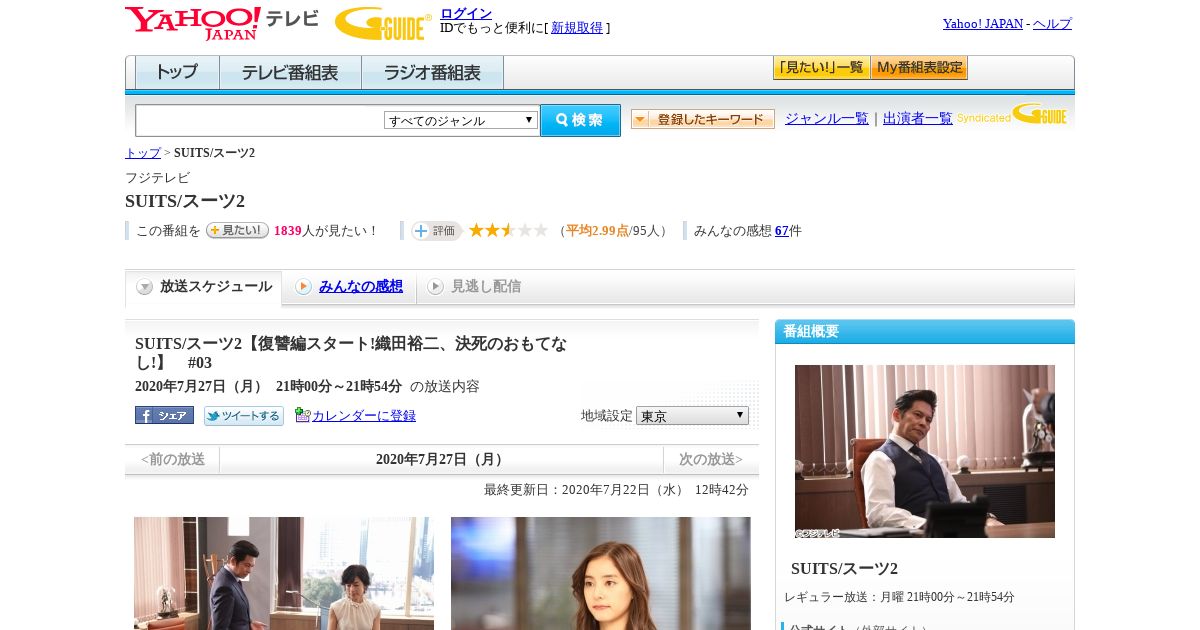Click the G-GUIDE logo in header

383,23
